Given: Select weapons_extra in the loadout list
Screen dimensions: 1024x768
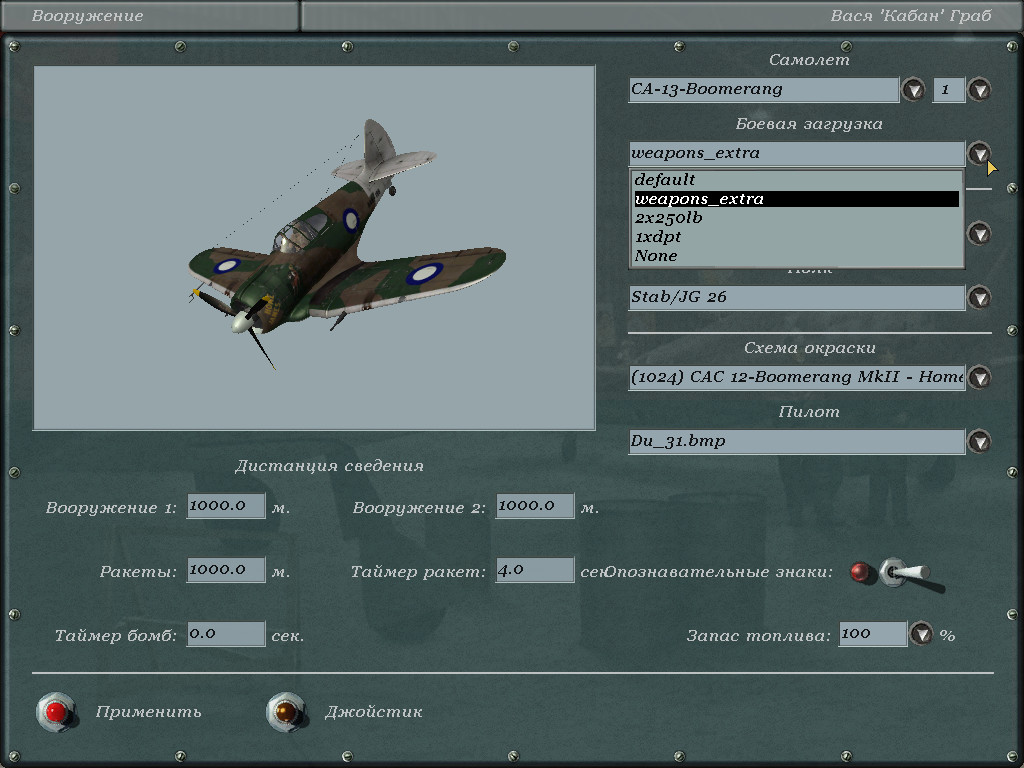Looking at the screenshot, I should tap(797, 199).
